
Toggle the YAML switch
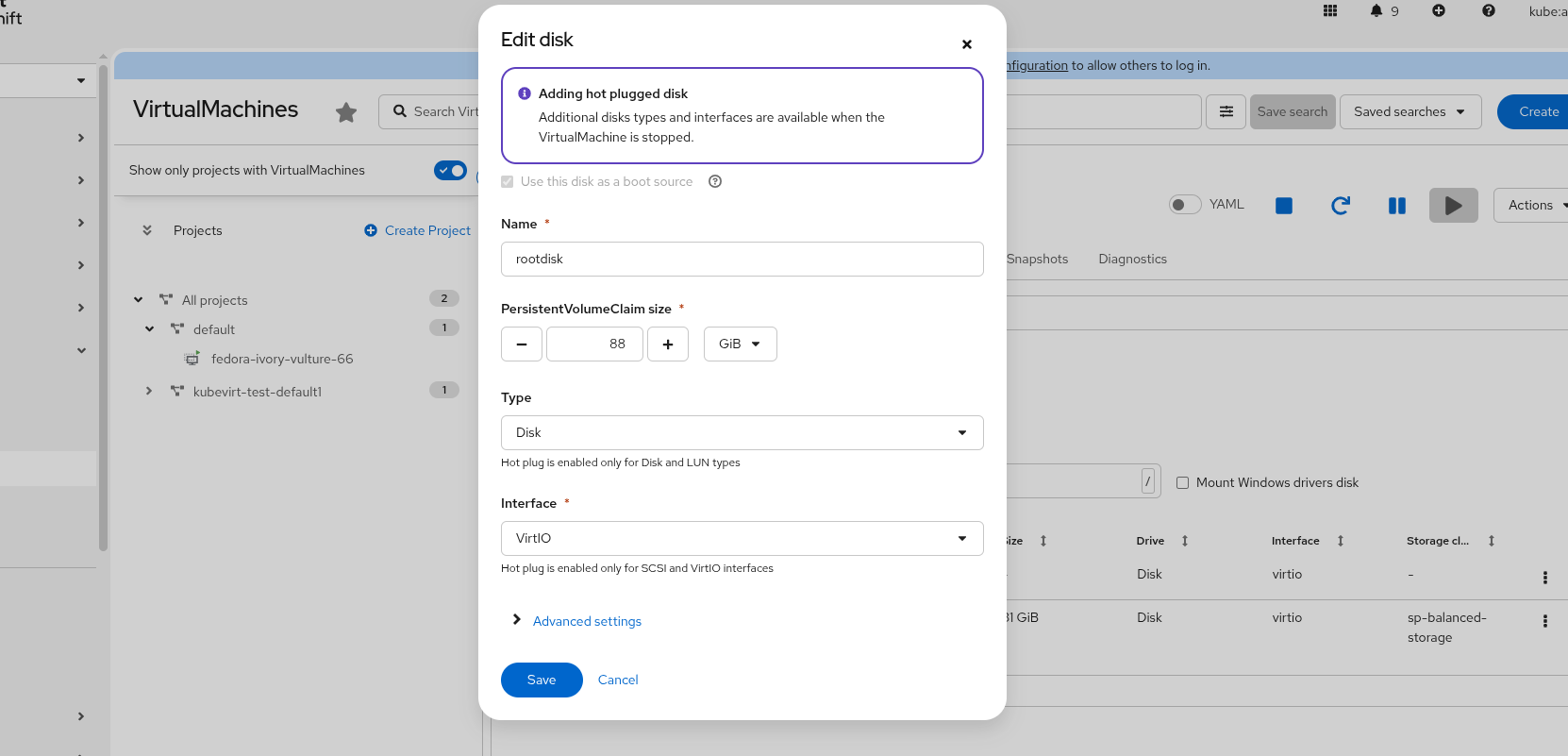point(1185,205)
